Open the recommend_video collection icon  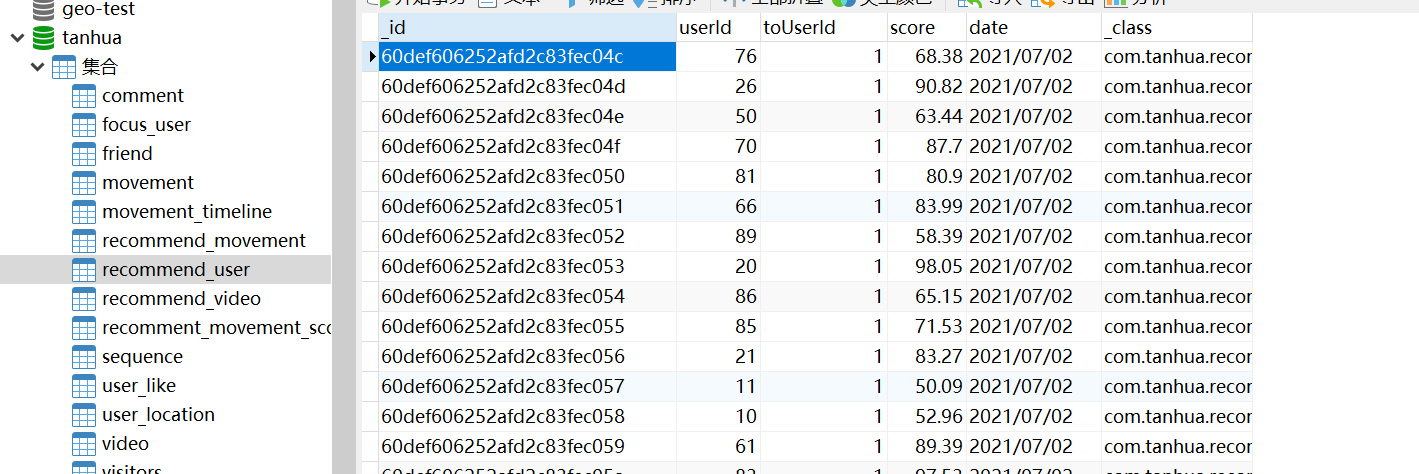[84, 299]
